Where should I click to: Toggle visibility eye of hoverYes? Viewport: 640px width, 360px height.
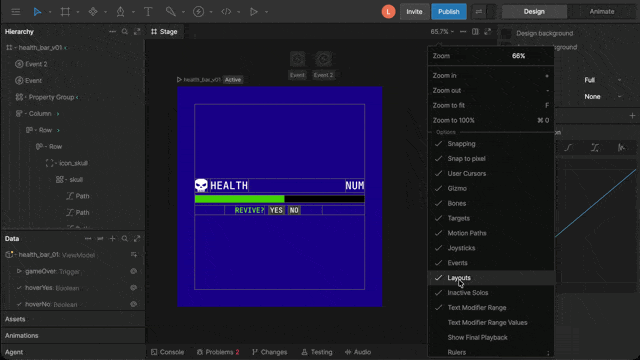click(133, 288)
